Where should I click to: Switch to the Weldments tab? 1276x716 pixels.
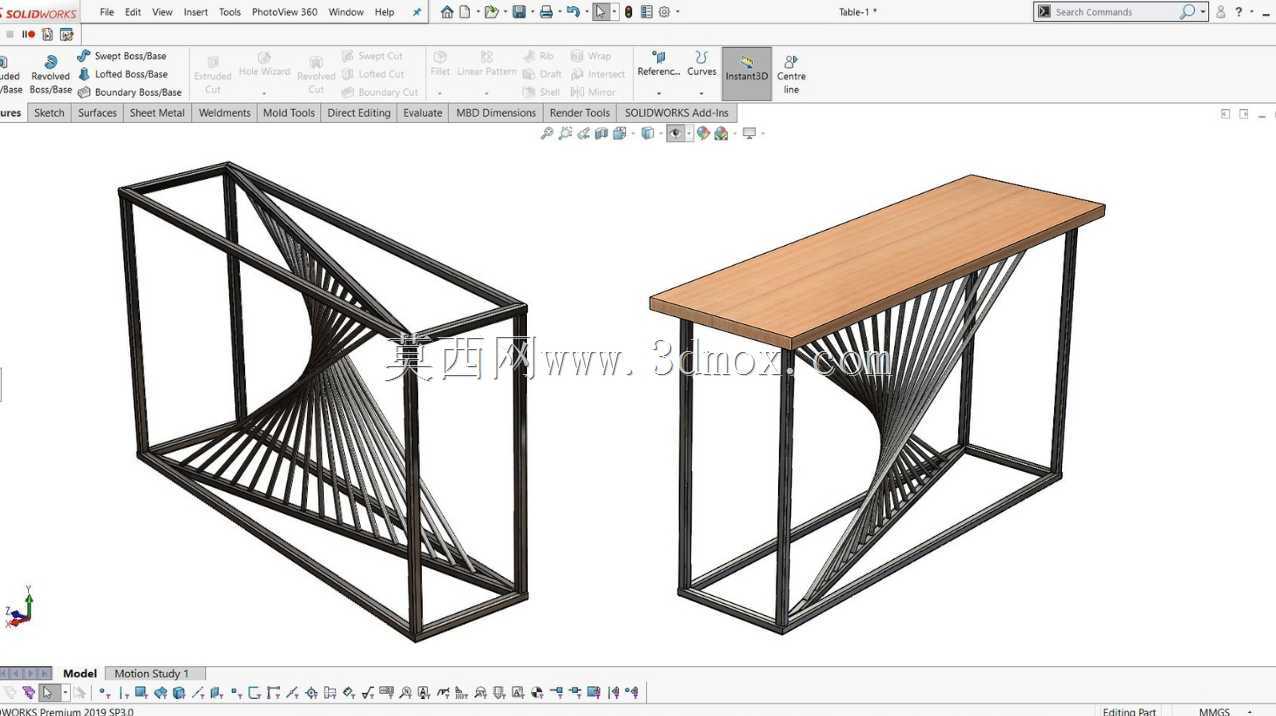224,113
